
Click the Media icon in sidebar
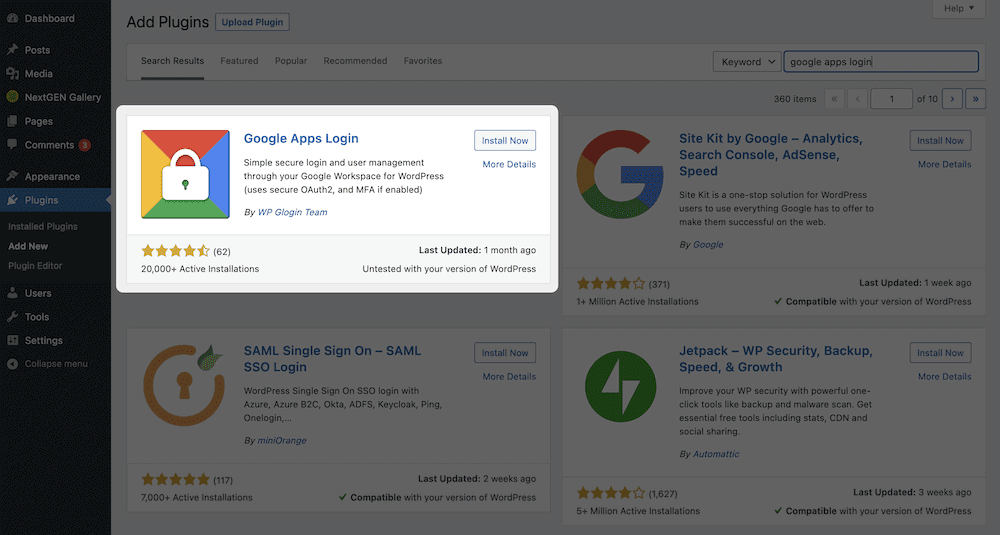pyautogui.click(x=12, y=74)
